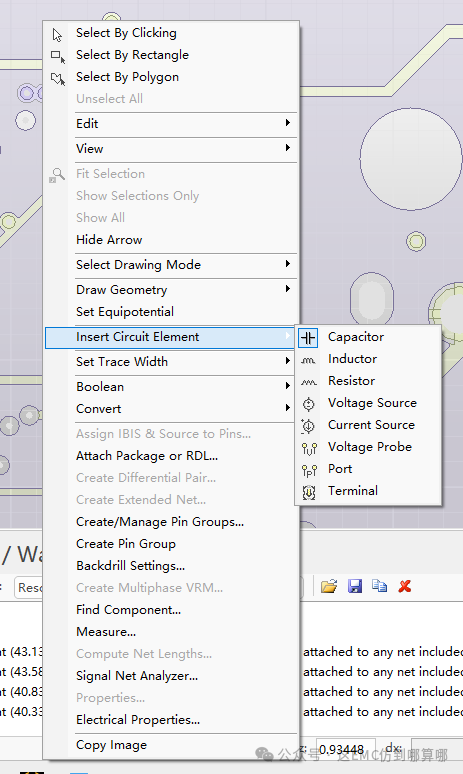Open the yellow folder icon in toolbar
This screenshot has width=463, height=774.
(329, 586)
